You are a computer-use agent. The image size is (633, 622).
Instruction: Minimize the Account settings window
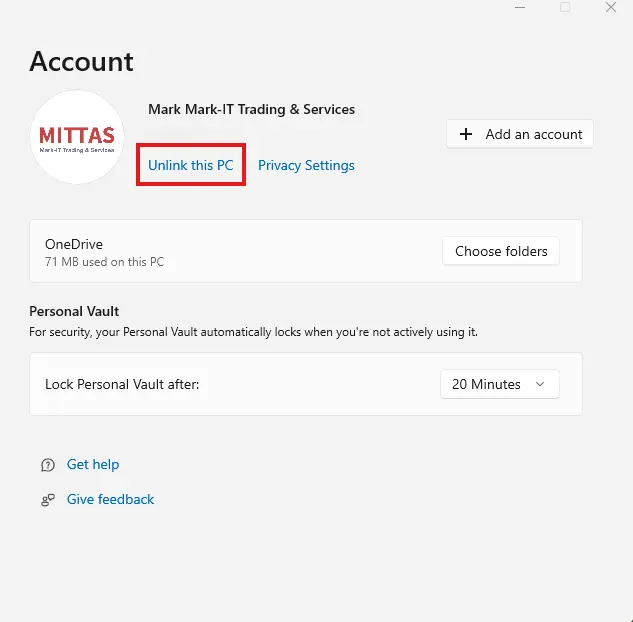[520, 7]
